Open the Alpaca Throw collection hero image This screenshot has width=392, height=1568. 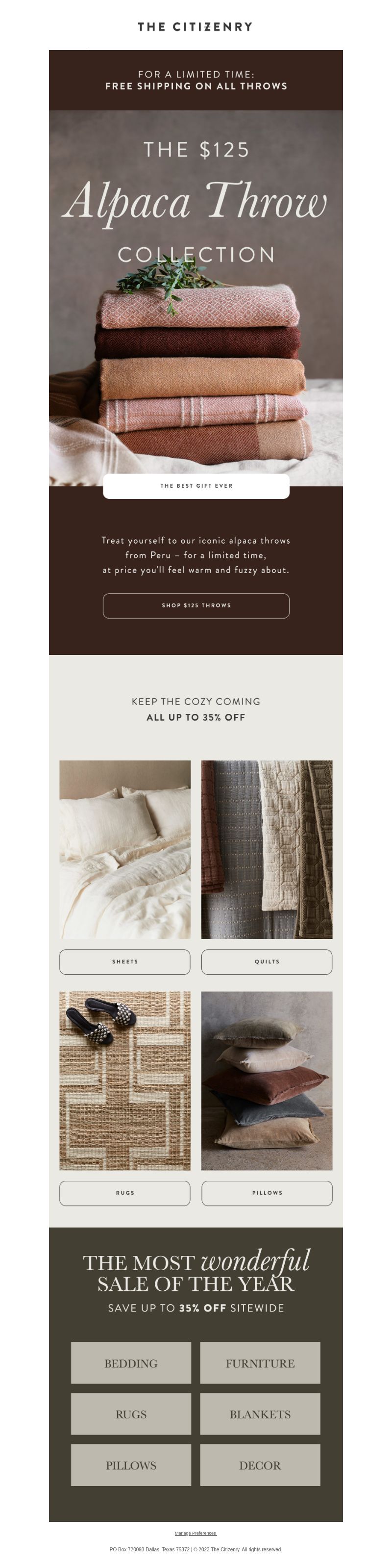tap(196, 298)
